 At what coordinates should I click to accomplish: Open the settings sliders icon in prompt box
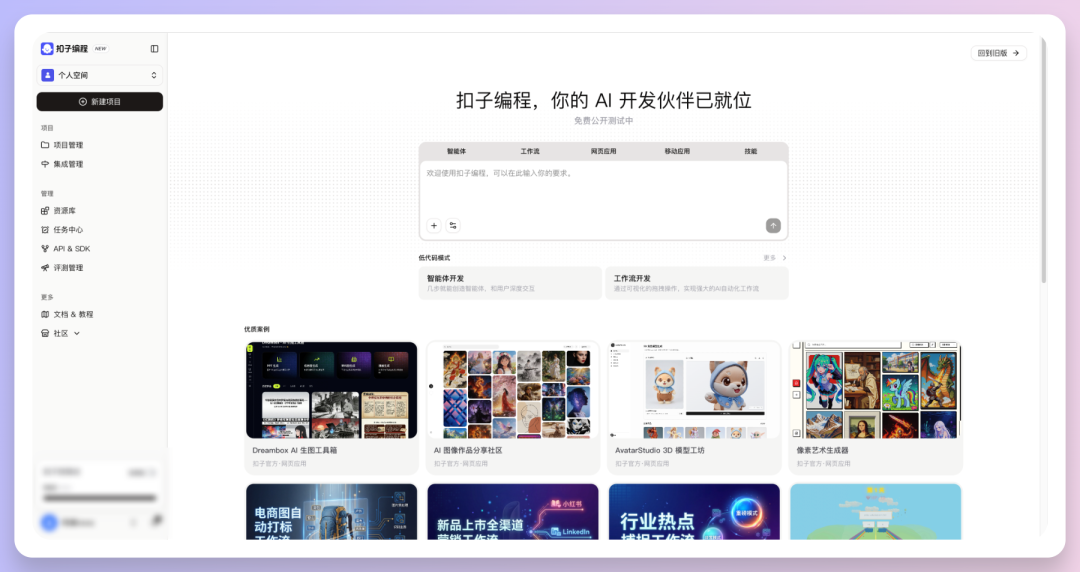[453, 226]
